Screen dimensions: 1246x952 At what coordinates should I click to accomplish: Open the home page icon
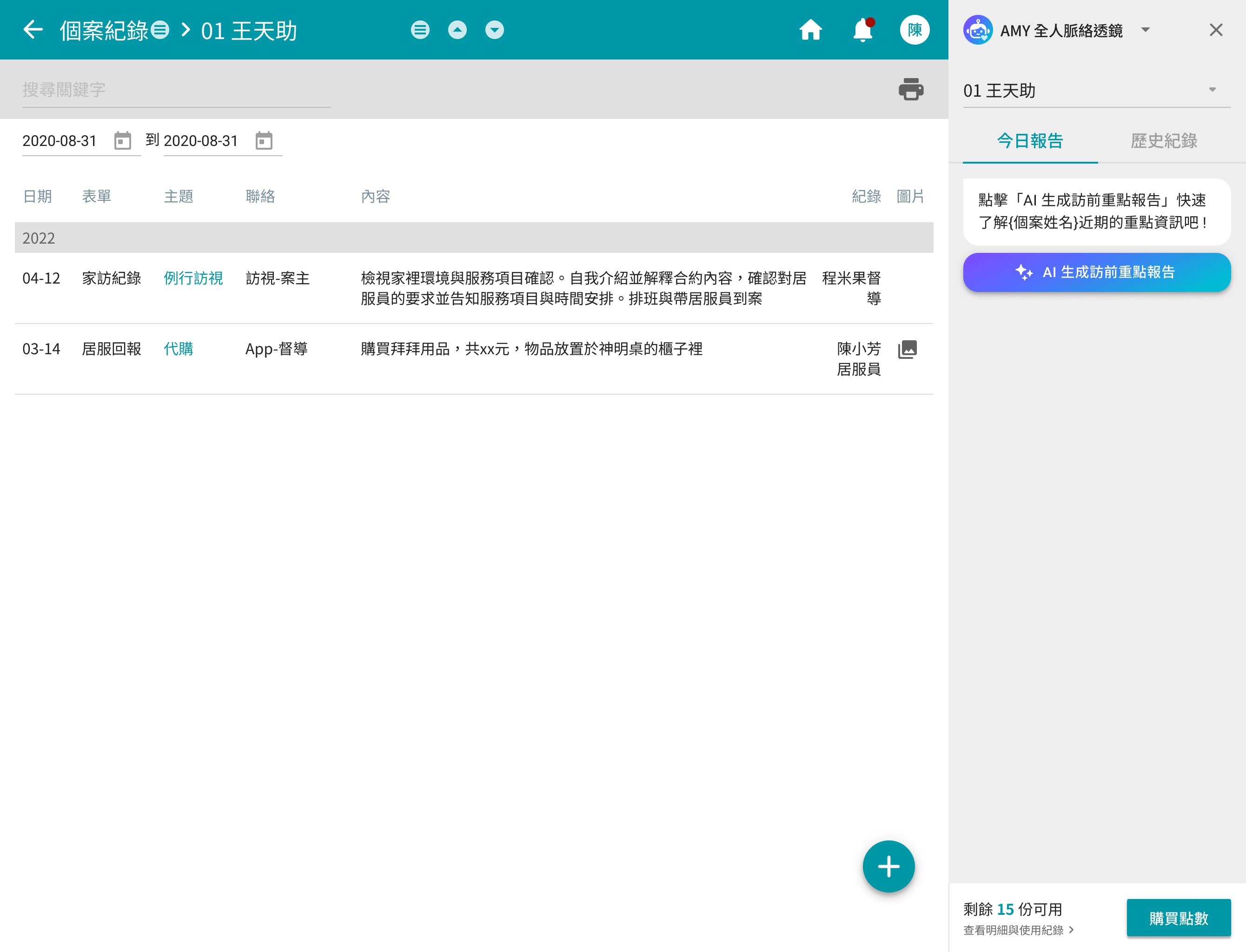pyautogui.click(x=810, y=29)
